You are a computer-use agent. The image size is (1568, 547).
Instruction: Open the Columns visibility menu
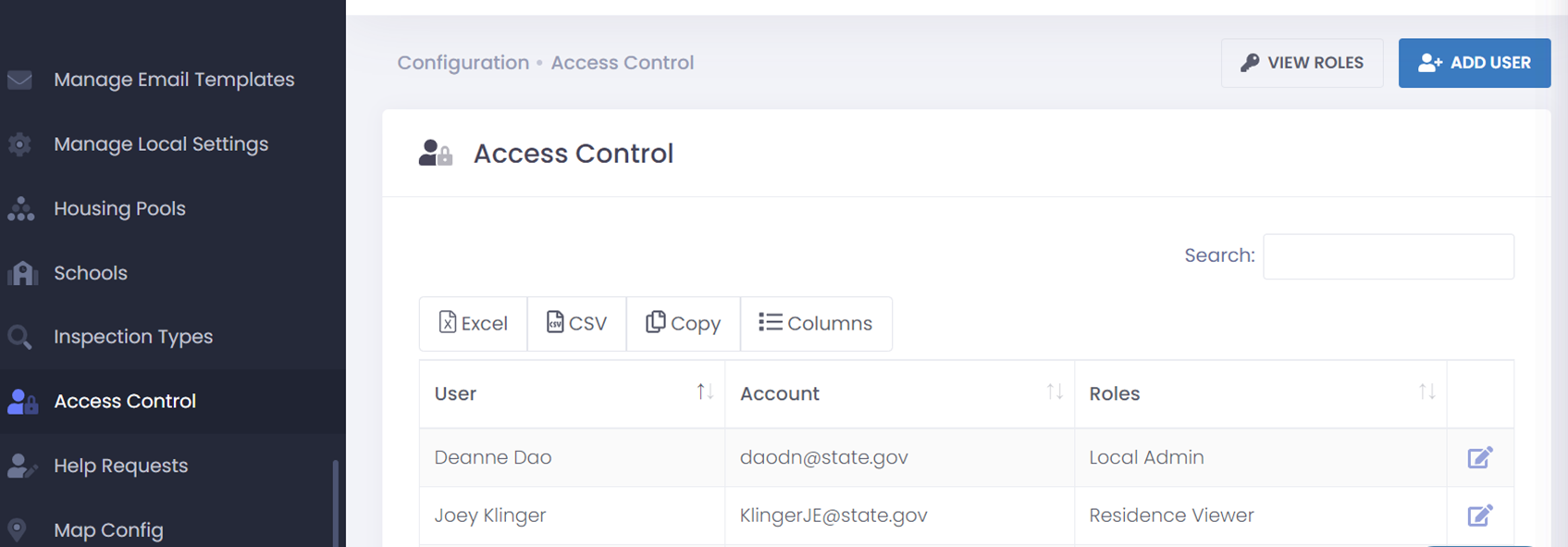click(x=816, y=324)
